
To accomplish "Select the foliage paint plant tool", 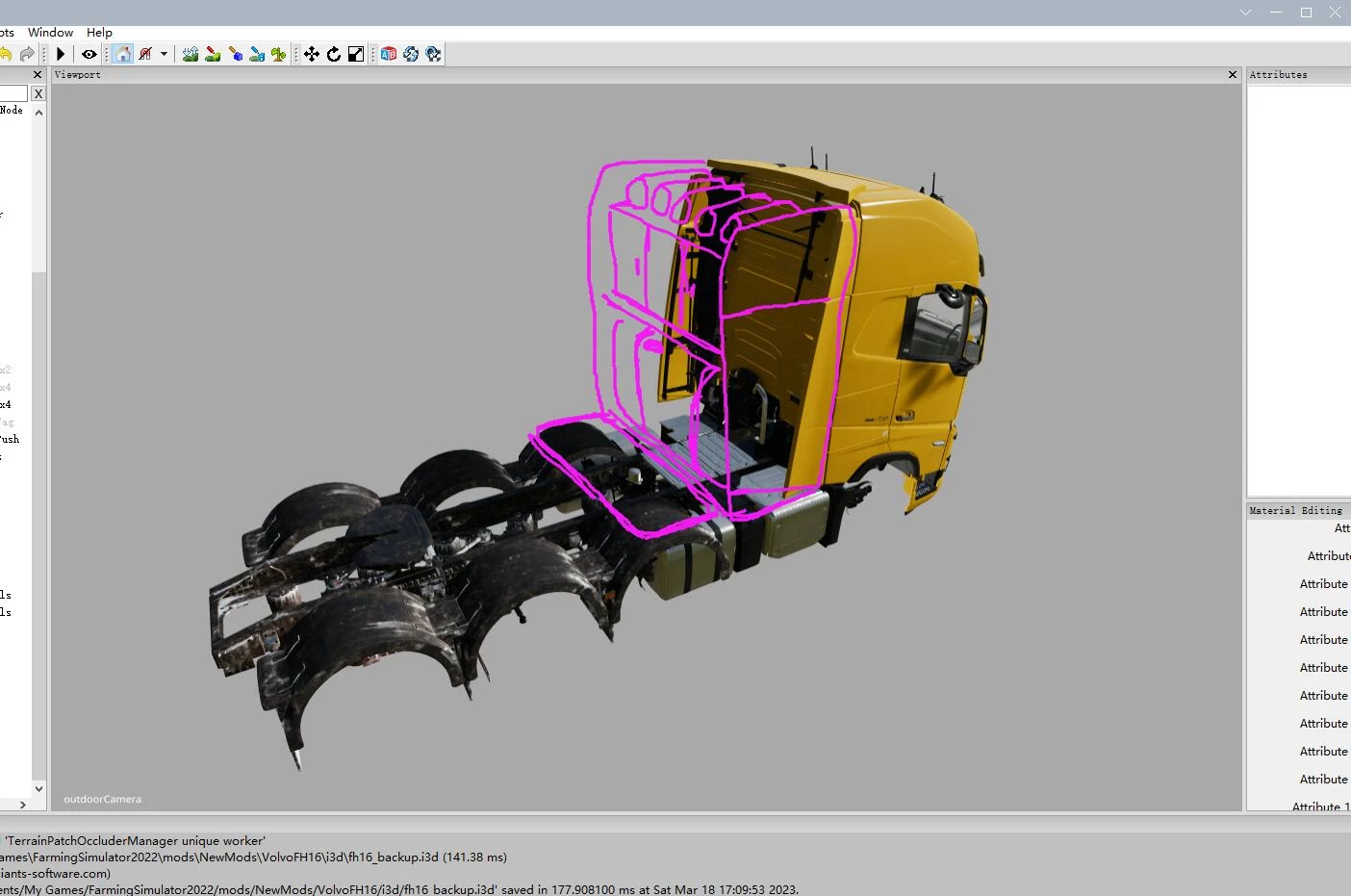I will click(278, 54).
